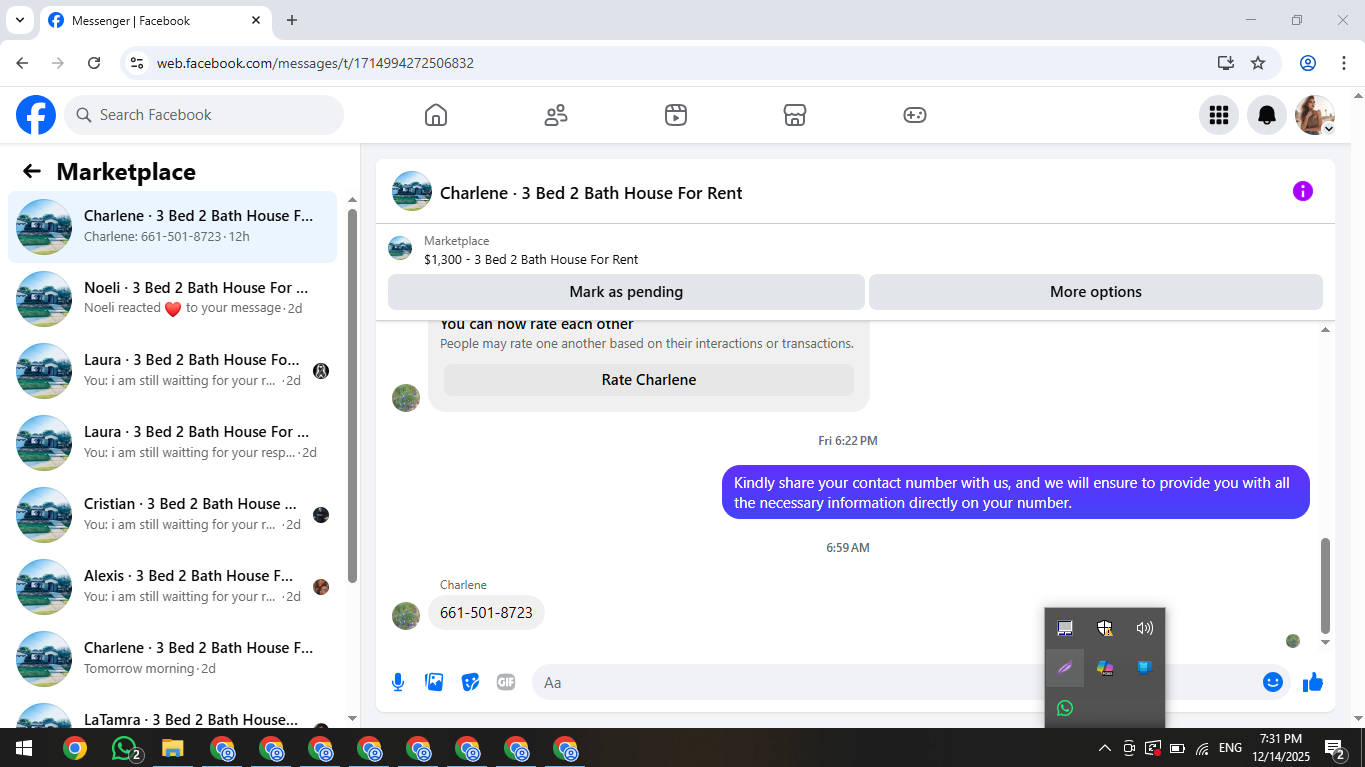The width and height of the screenshot is (1365, 767).
Task: Open Windows Security shield tray icon
Action: point(1105,628)
